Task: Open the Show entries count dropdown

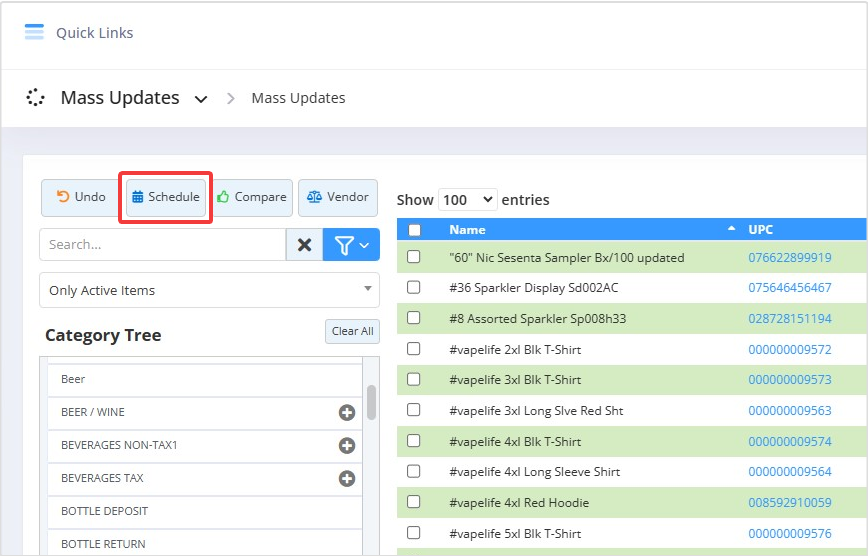Action: (467, 199)
